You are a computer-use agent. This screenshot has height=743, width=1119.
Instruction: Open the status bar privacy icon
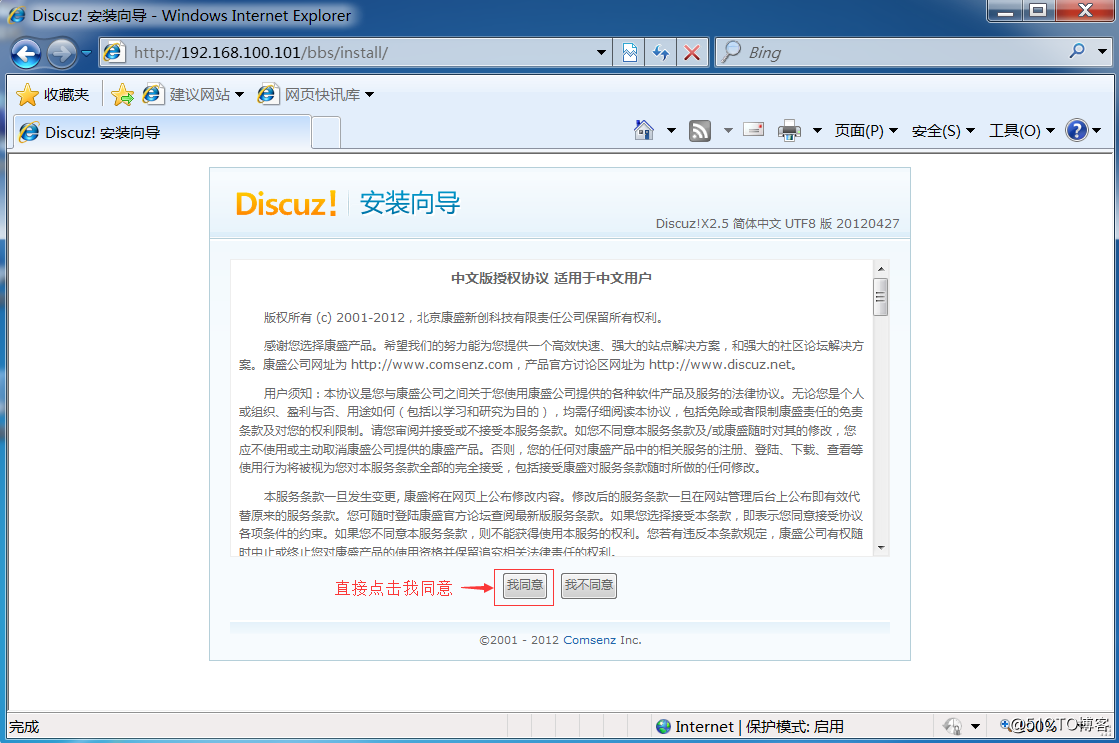953,727
